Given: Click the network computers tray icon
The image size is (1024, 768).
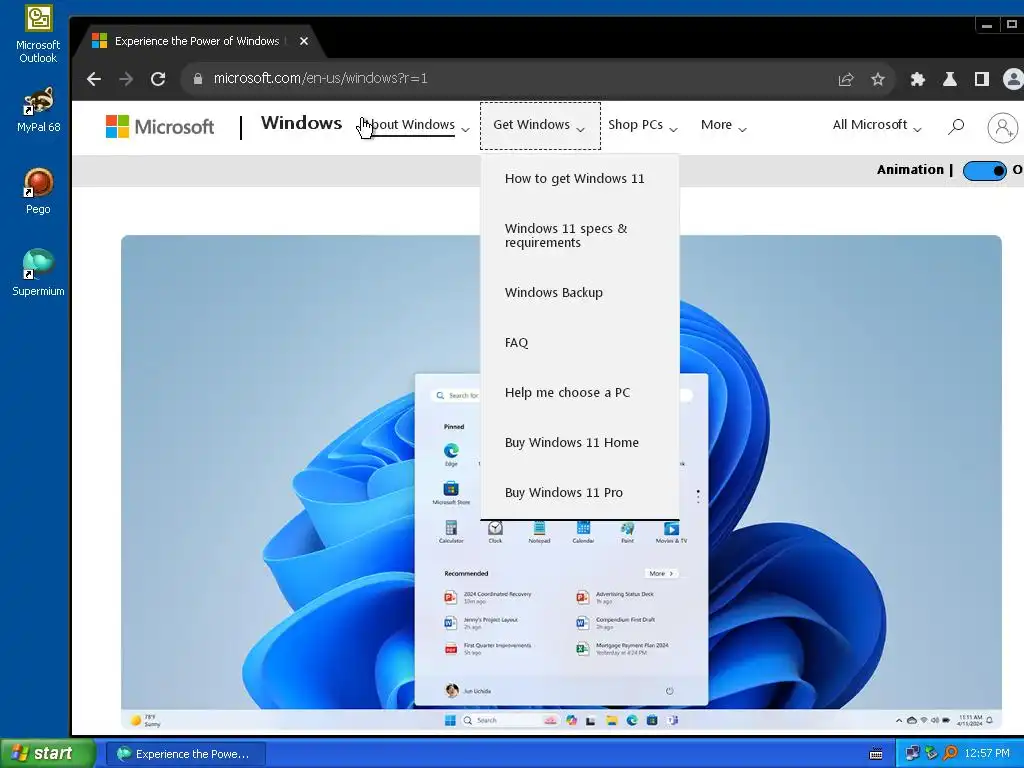Looking at the screenshot, I should [x=912, y=753].
